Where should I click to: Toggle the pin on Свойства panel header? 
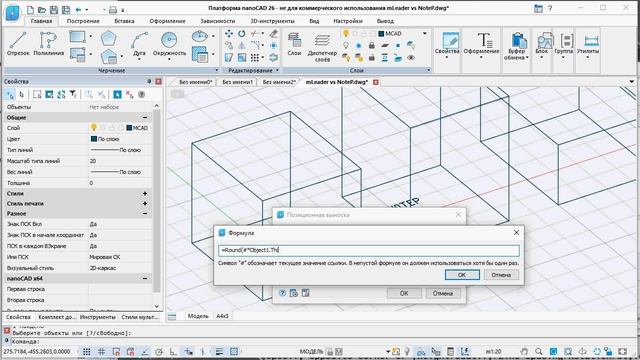pyautogui.click(x=149, y=82)
